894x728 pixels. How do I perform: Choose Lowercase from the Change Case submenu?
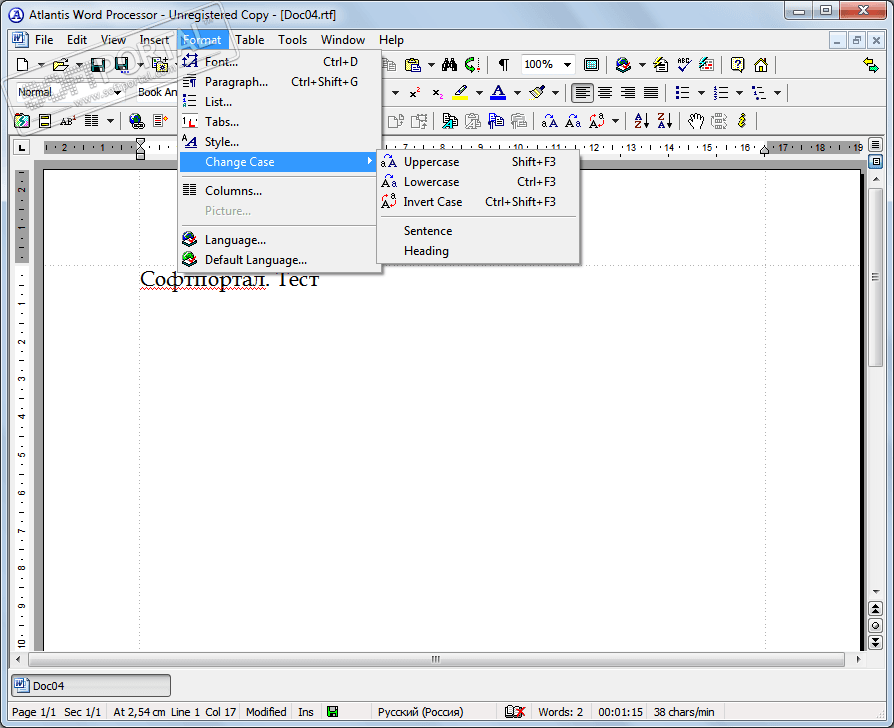tap(478, 182)
